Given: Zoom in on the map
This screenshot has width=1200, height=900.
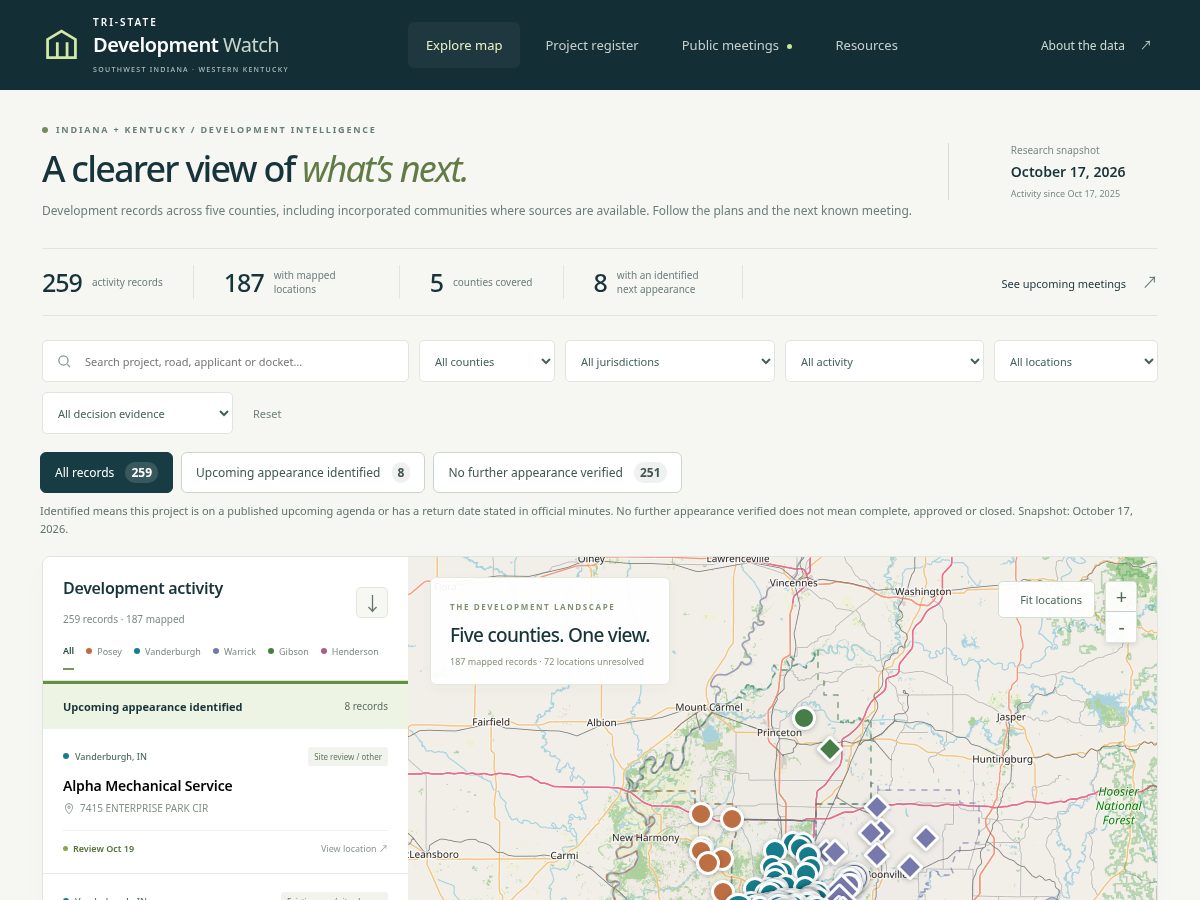Looking at the screenshot, I should (1121, 597).
